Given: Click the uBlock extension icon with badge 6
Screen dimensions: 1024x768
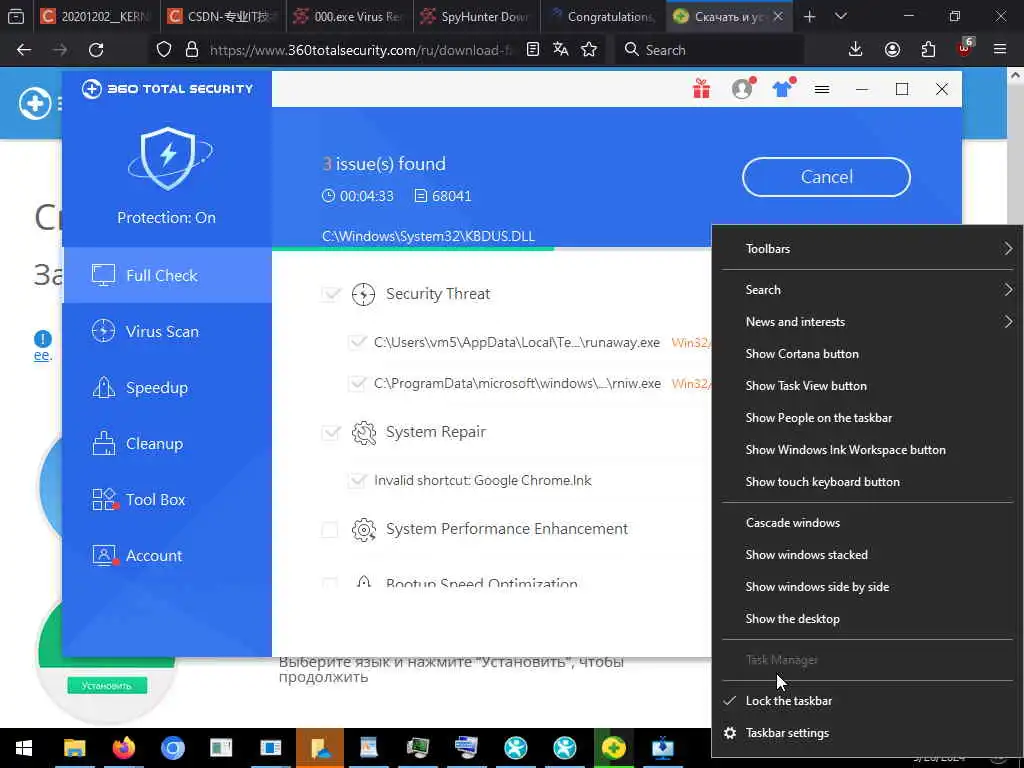Looking at the screenshot, I should (x=965, y=48).
